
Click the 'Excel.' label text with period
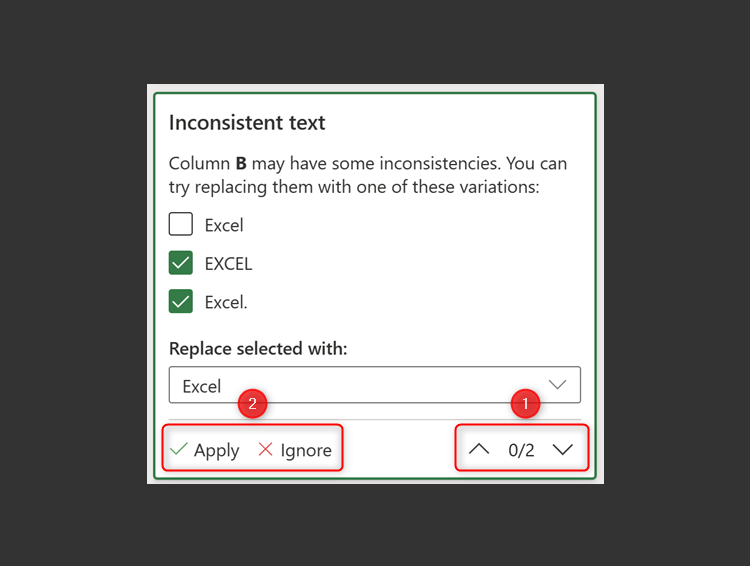(x=226, y=302)
